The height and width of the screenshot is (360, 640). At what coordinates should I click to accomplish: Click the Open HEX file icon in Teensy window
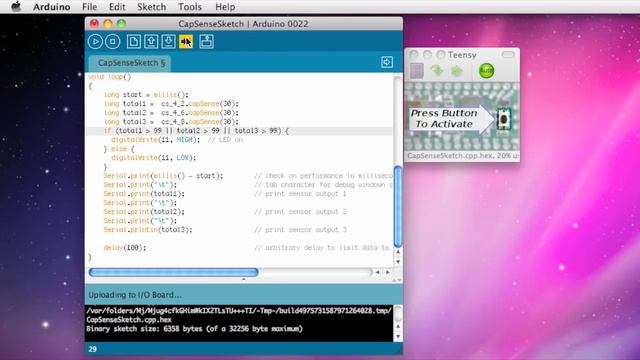[x=417, y=71]
